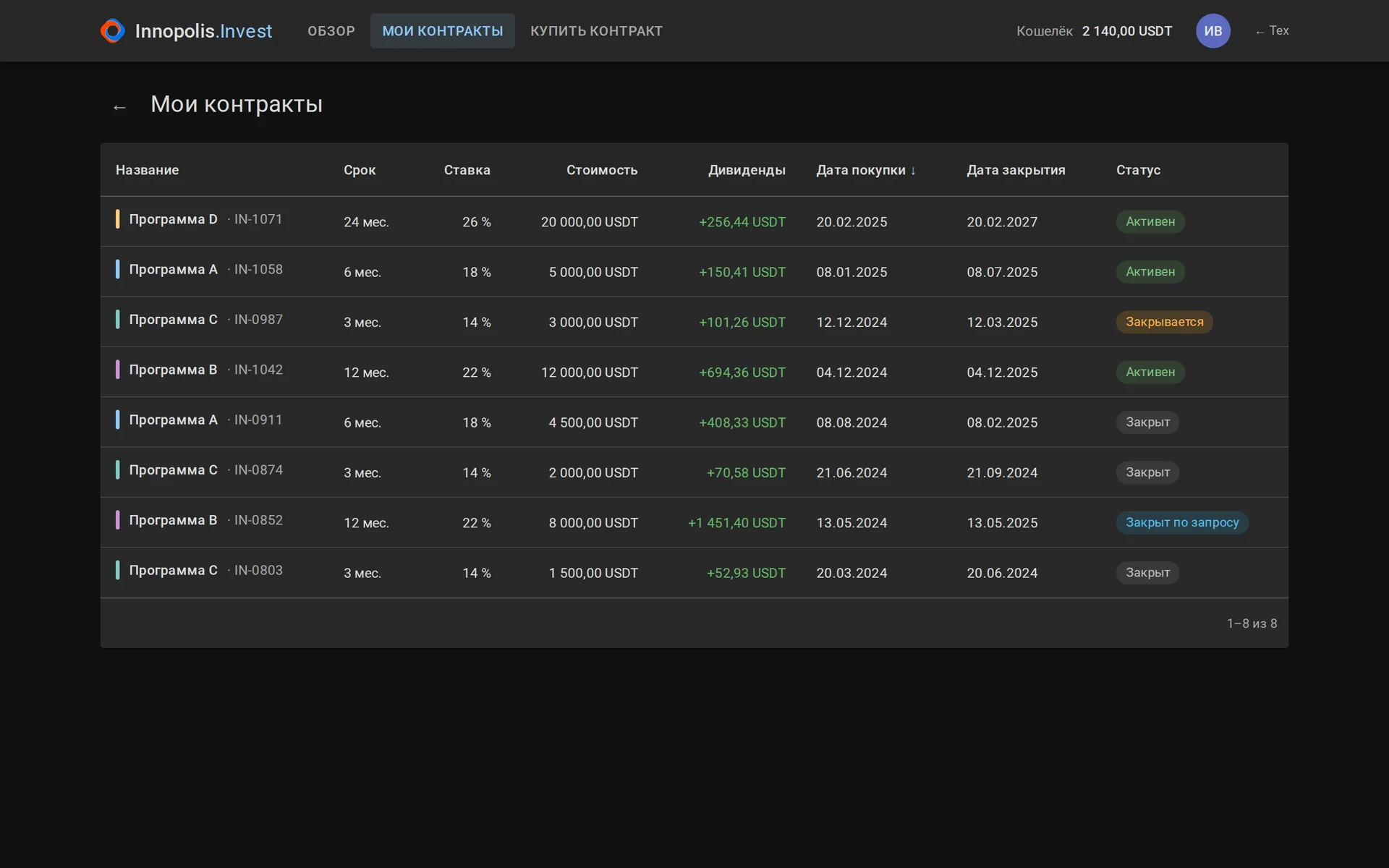Sort the table by Стоимость column
The height and width of the screenshot is (868, 1389).
click(602, 170)
